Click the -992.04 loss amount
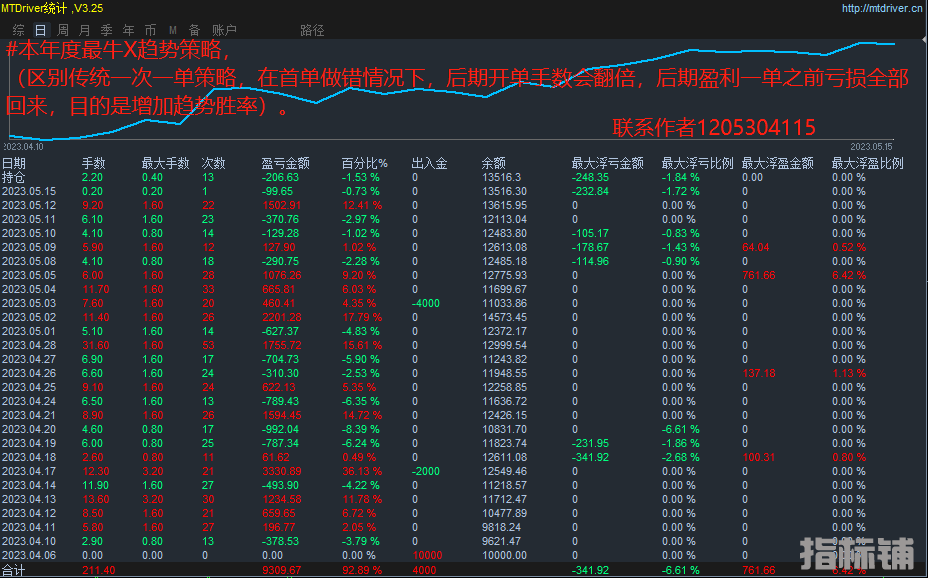 click(x=281, y=430)
